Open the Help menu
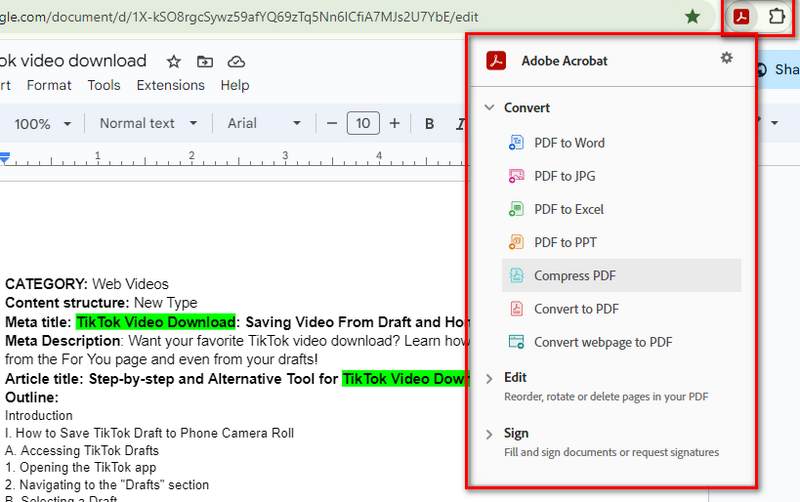Image resolution: width=800 pixels, height=502 pixels. click(x=235, y=85)
